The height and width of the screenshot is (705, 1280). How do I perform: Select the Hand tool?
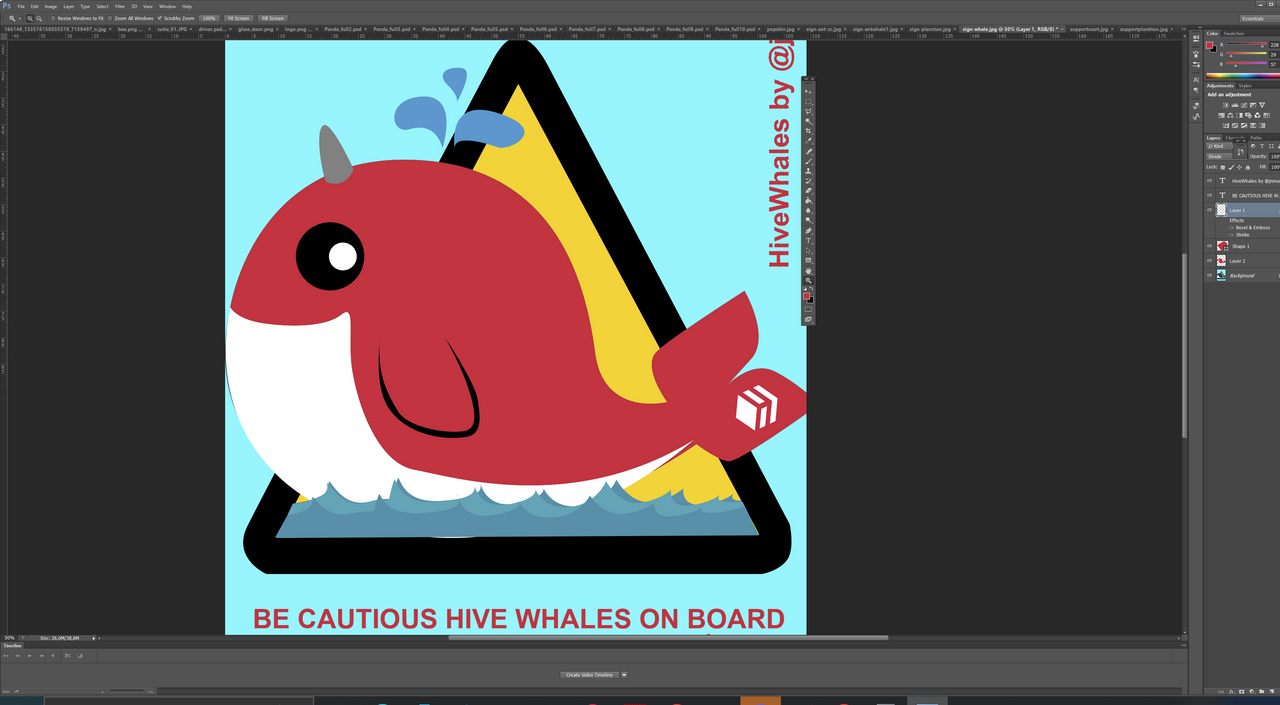pos(809,271)
